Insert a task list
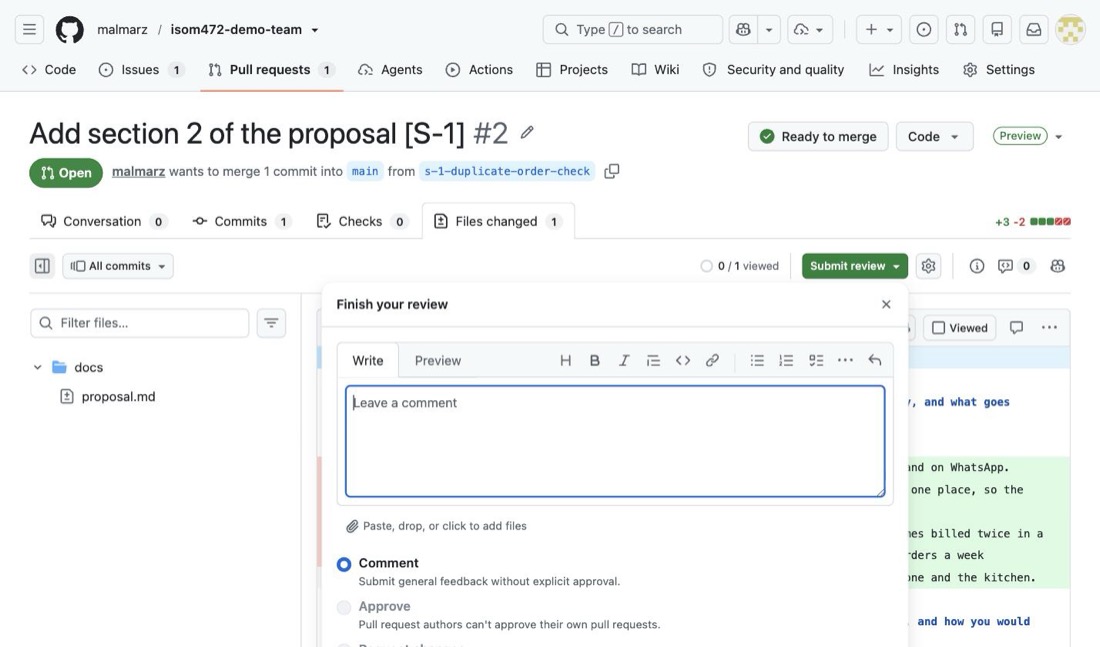 tap(816, 361)
